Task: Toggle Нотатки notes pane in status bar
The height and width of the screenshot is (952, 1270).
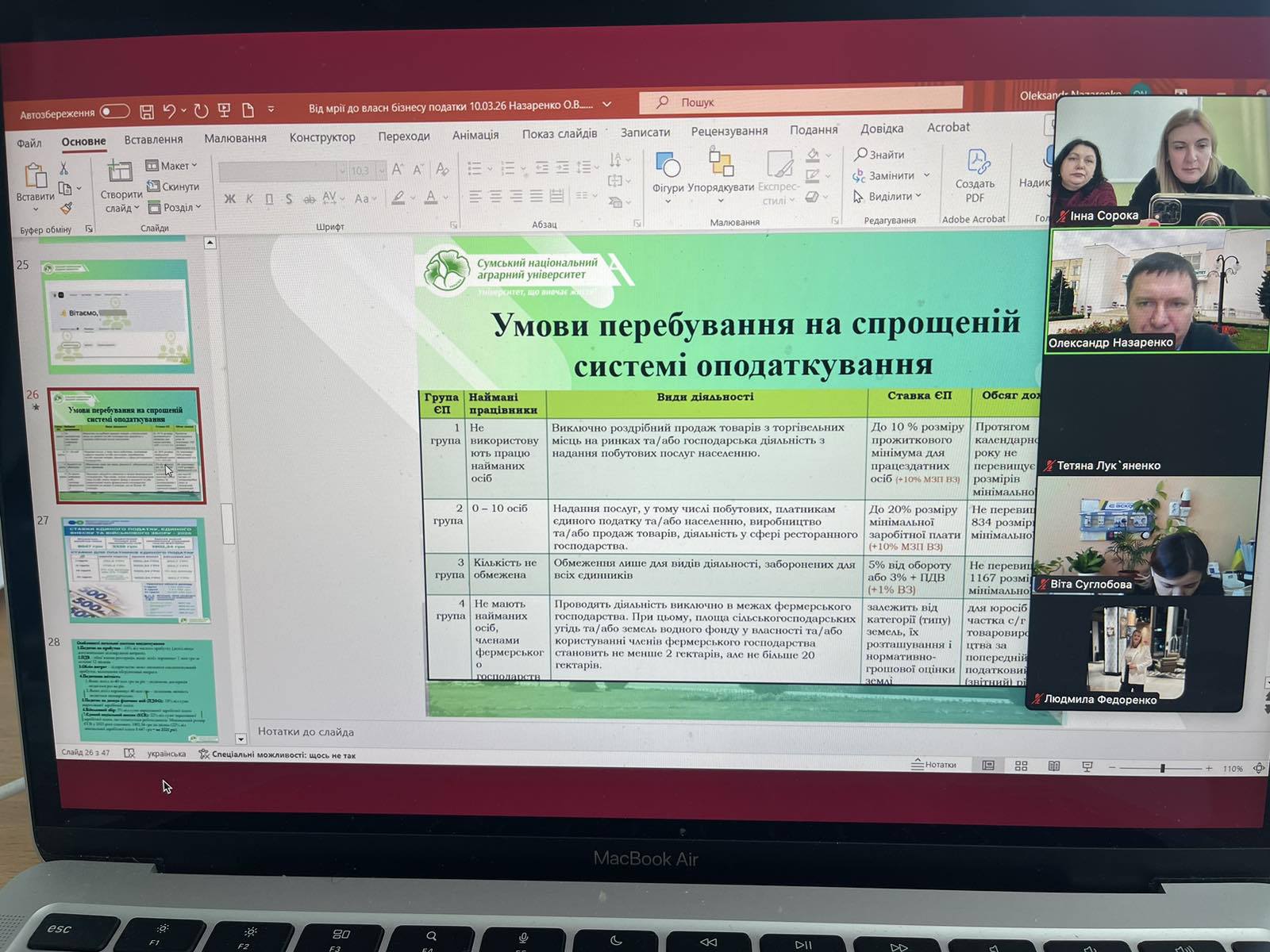Action: (934, 765)
